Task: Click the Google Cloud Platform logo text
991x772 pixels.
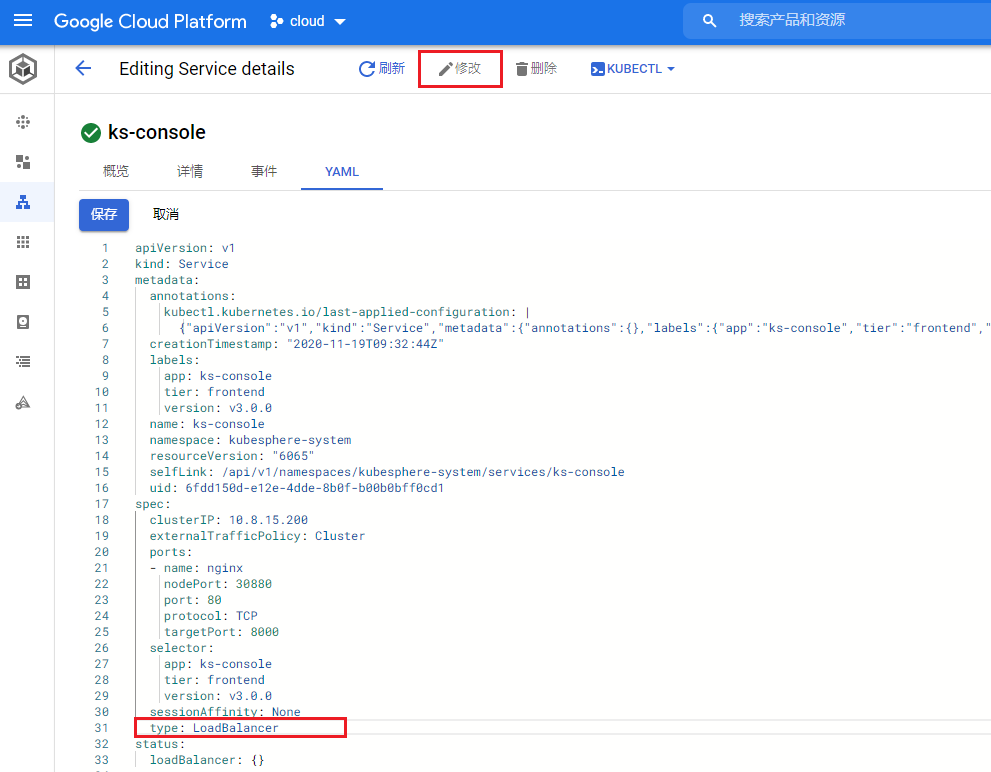Action: click(x=150, y=21)
